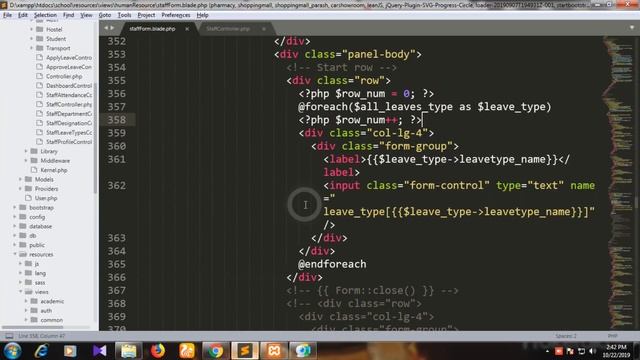Click the sidebar horizontal scrollbar

pyautogui.click(x=33, y=327)
